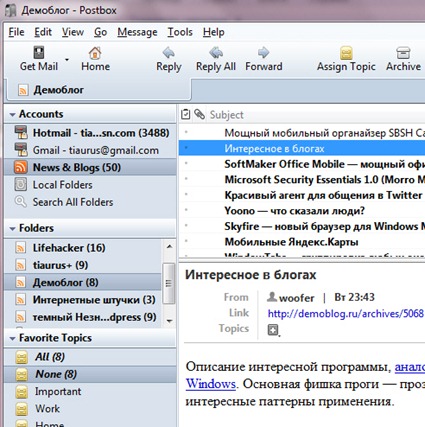Click the Reply arrow icon
The width and height of the screenshot is (425, 427).
coord(169,53)
